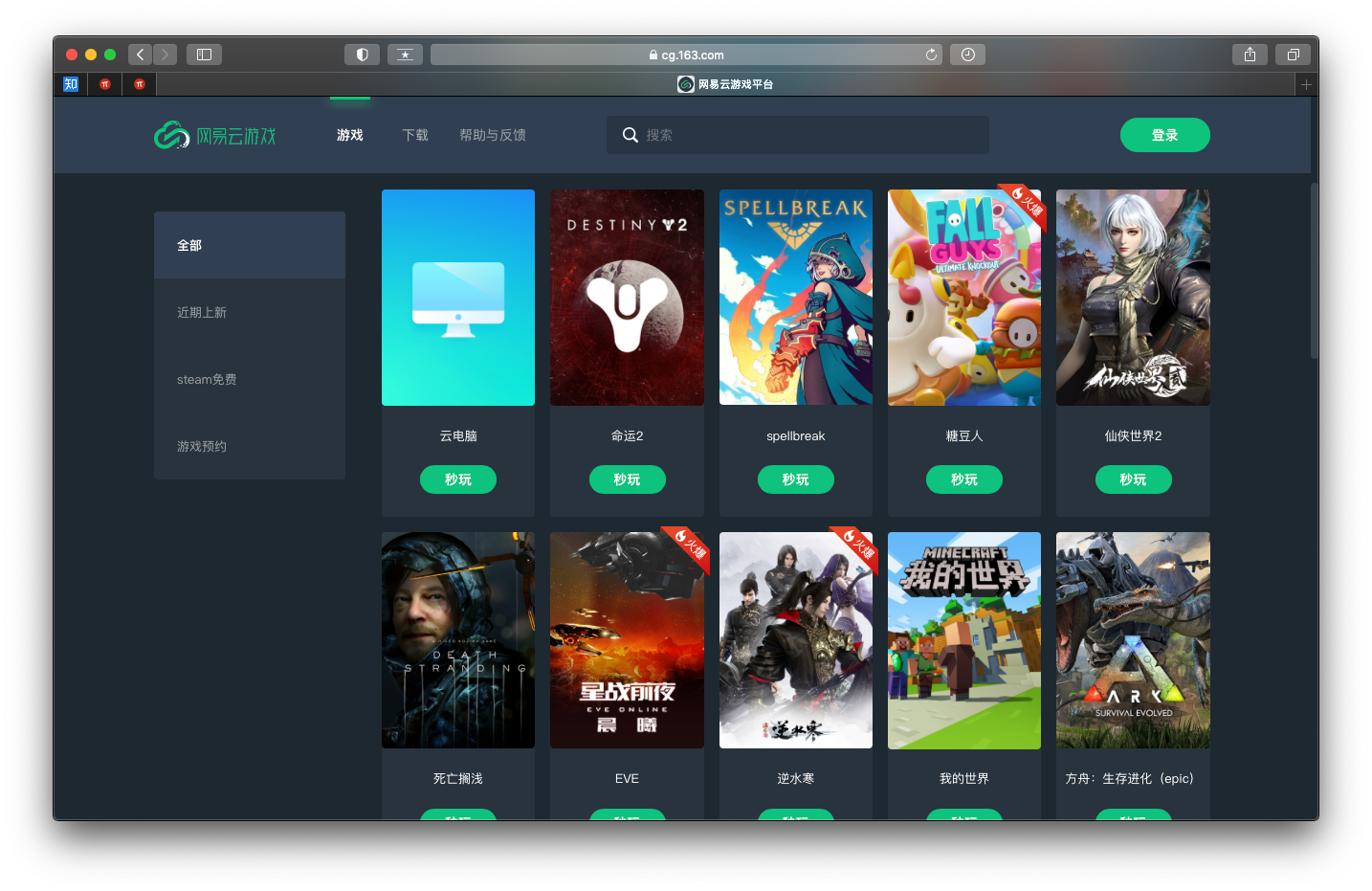Open the Share menu icon

click(1250, 55)
